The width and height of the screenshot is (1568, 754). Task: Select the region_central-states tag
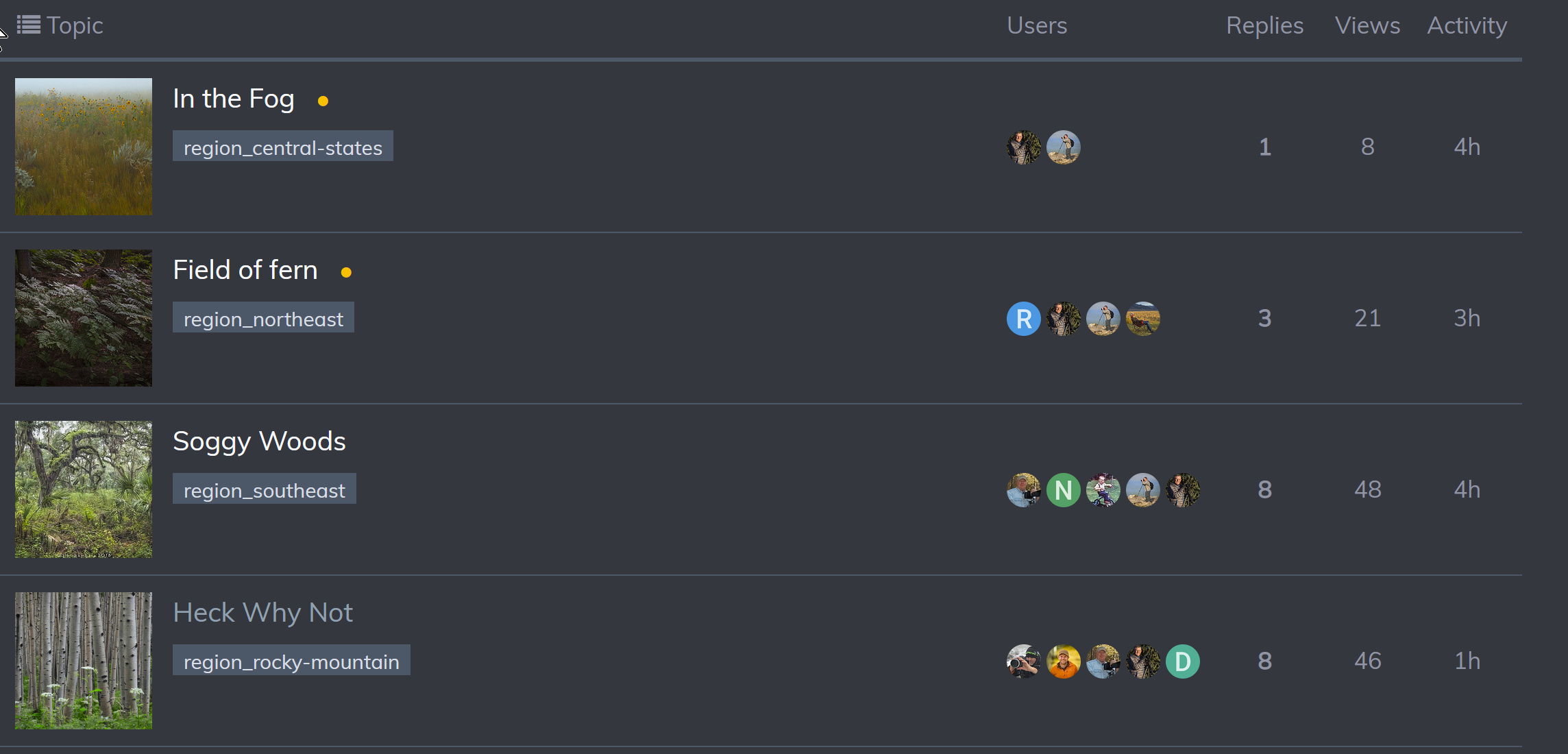(x=282, y=147)
